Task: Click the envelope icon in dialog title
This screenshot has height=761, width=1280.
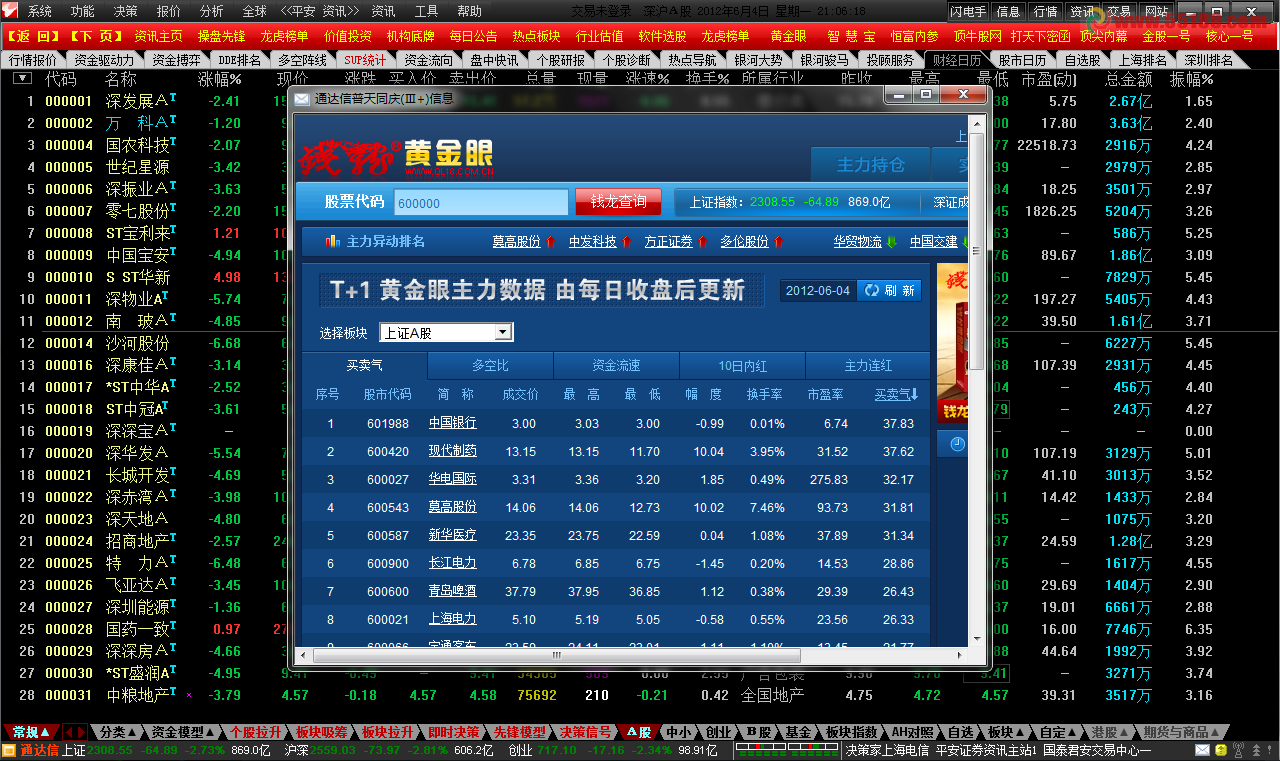Action: 302,98
